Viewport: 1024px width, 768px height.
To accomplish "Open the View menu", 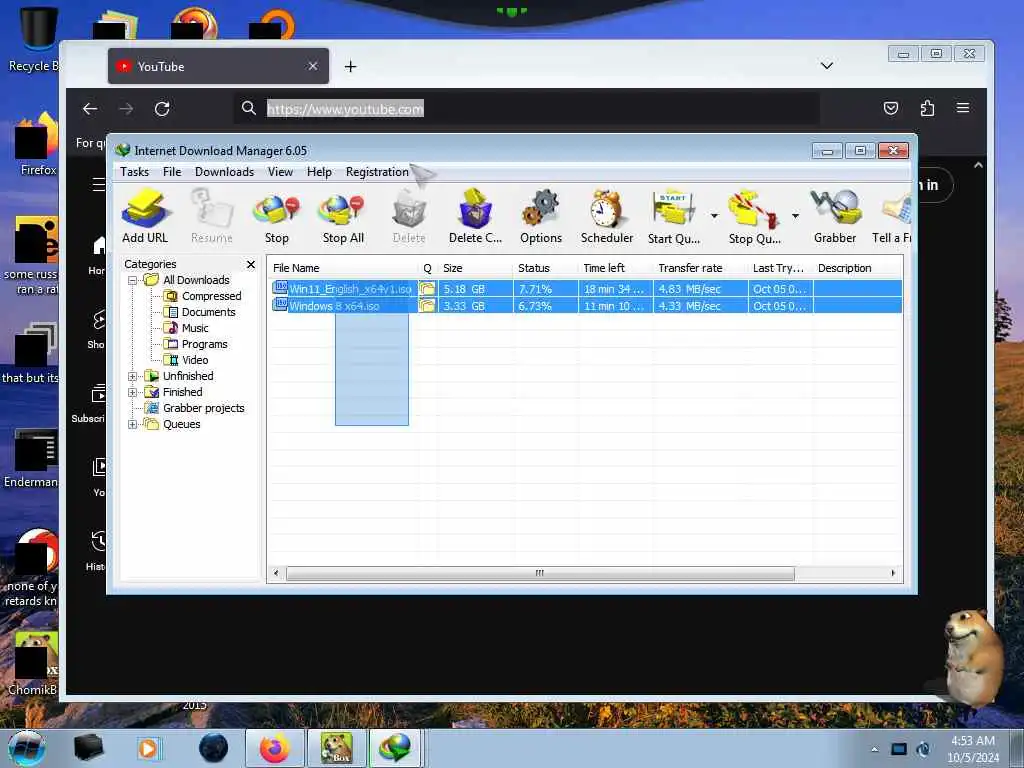I will point(280,172).
